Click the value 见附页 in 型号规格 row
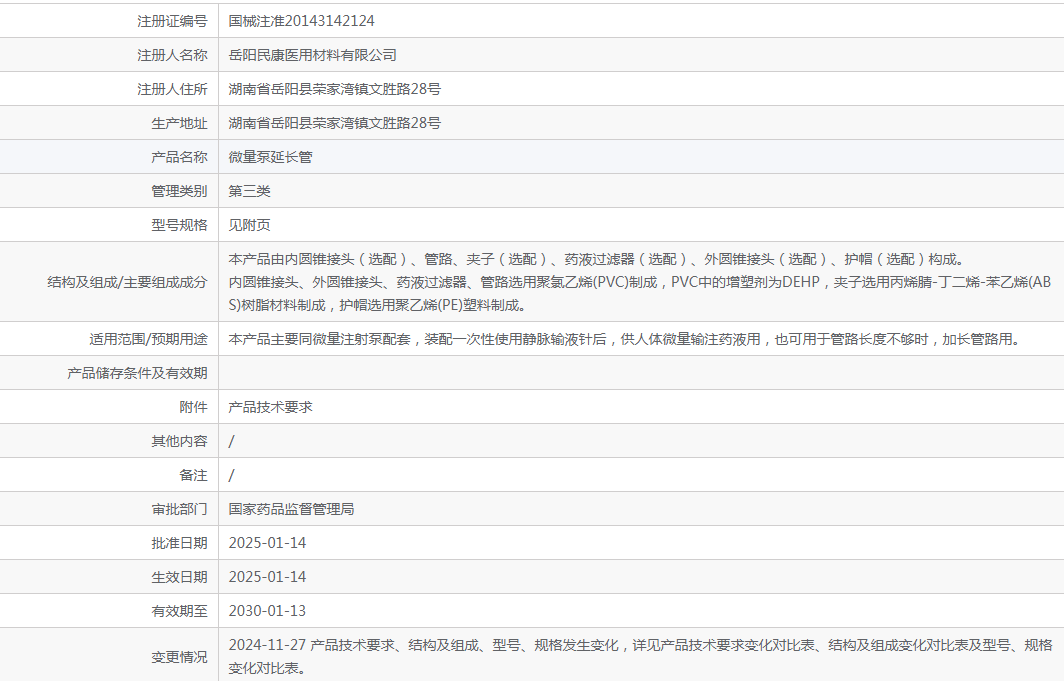The height and width of the screenshot is (681, 1064). tap(249, 225)
